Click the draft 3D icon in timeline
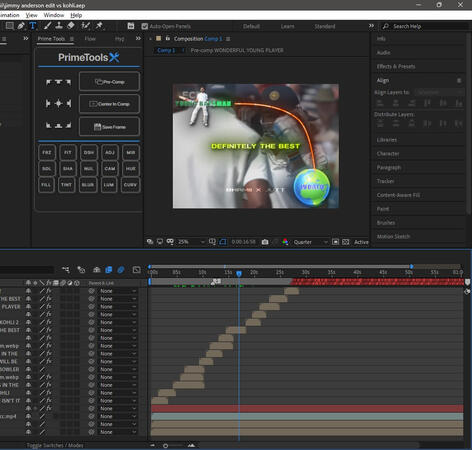472x450 pixels. [81, 270]
